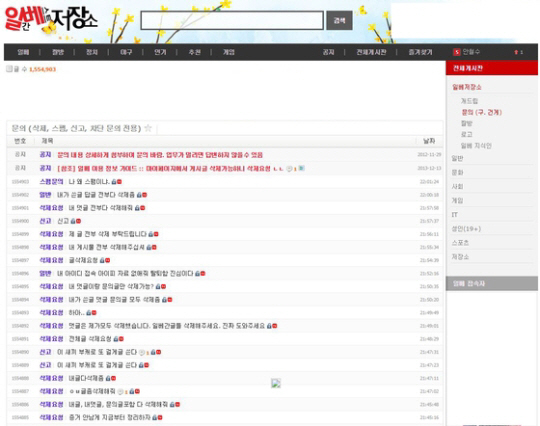Image resolution: width=540 pixels, height=426 pixels.
Task: Open the post '나 왜 스팸이냐.'
Action: [89, 181]
